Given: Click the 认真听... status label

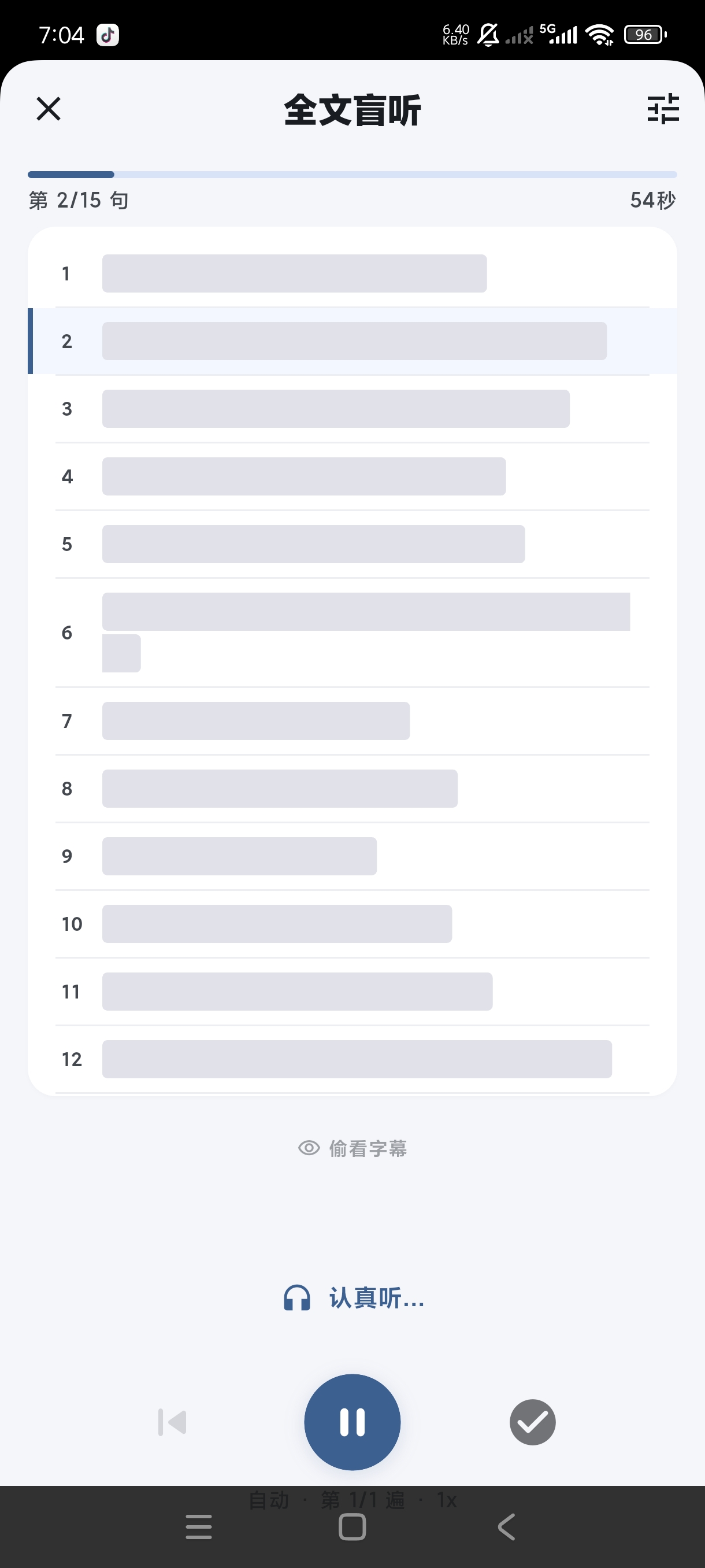Looking at the screenshot, I should tap(377, 1298).
